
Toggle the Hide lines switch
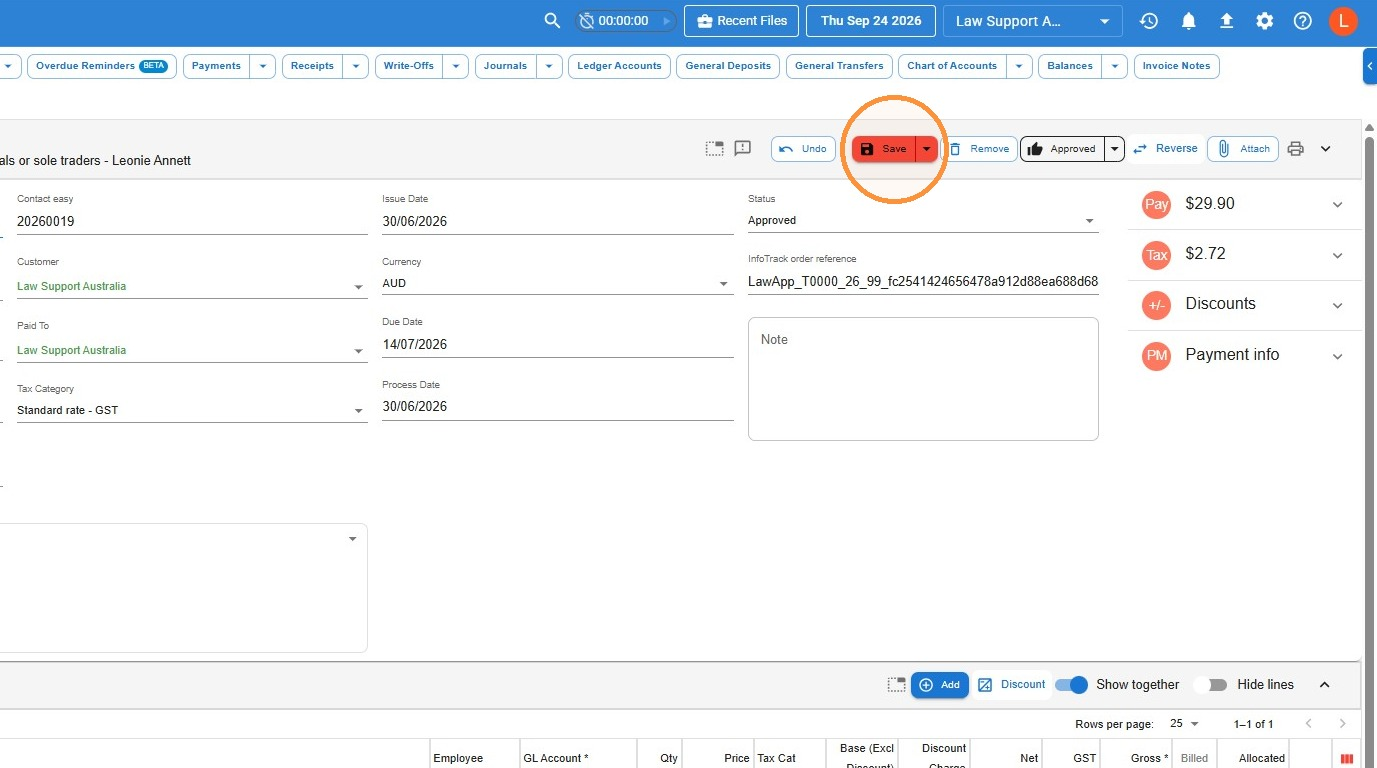1211,685
